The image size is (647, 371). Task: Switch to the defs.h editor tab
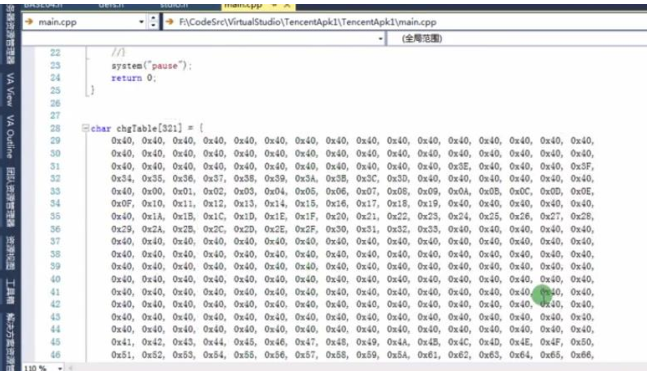[x=111, y=5]
